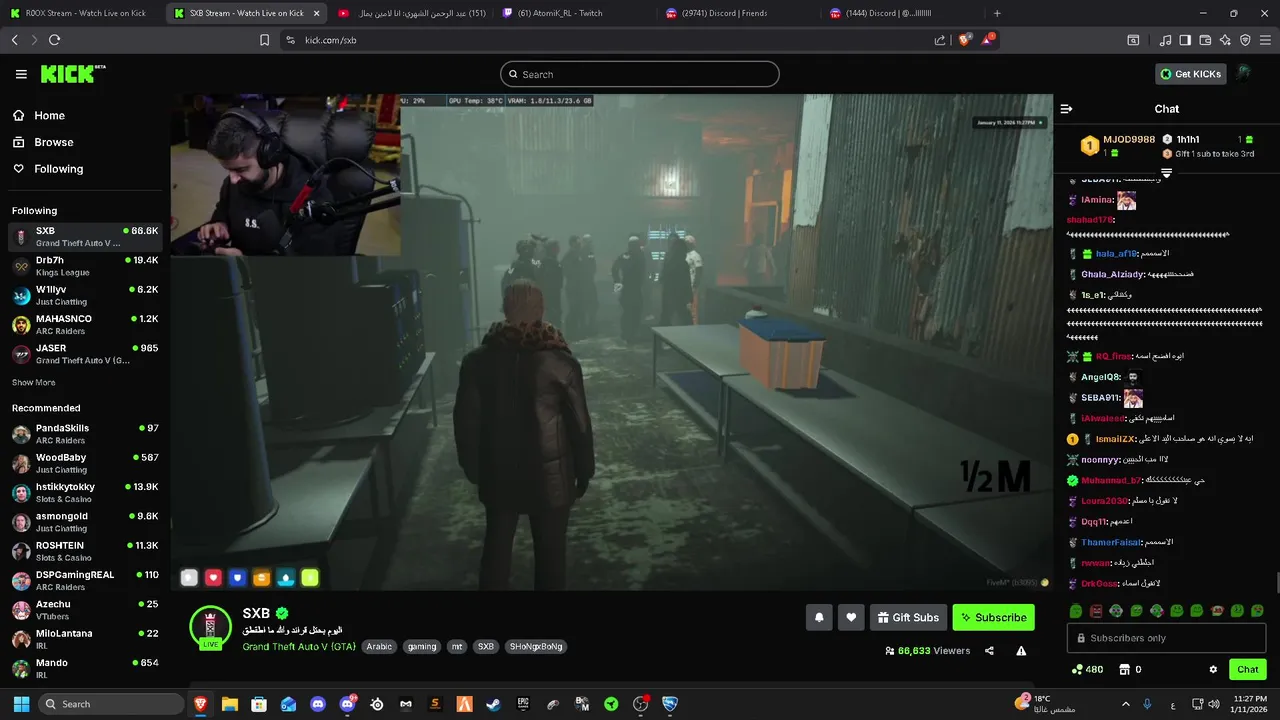Click the green Subscribe button

[993, 617]
